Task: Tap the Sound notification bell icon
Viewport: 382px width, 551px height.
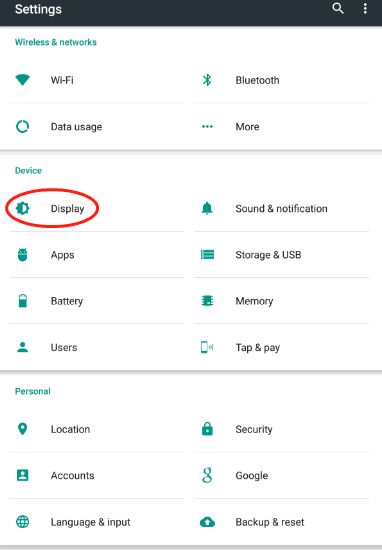Action: click(207, 208)
